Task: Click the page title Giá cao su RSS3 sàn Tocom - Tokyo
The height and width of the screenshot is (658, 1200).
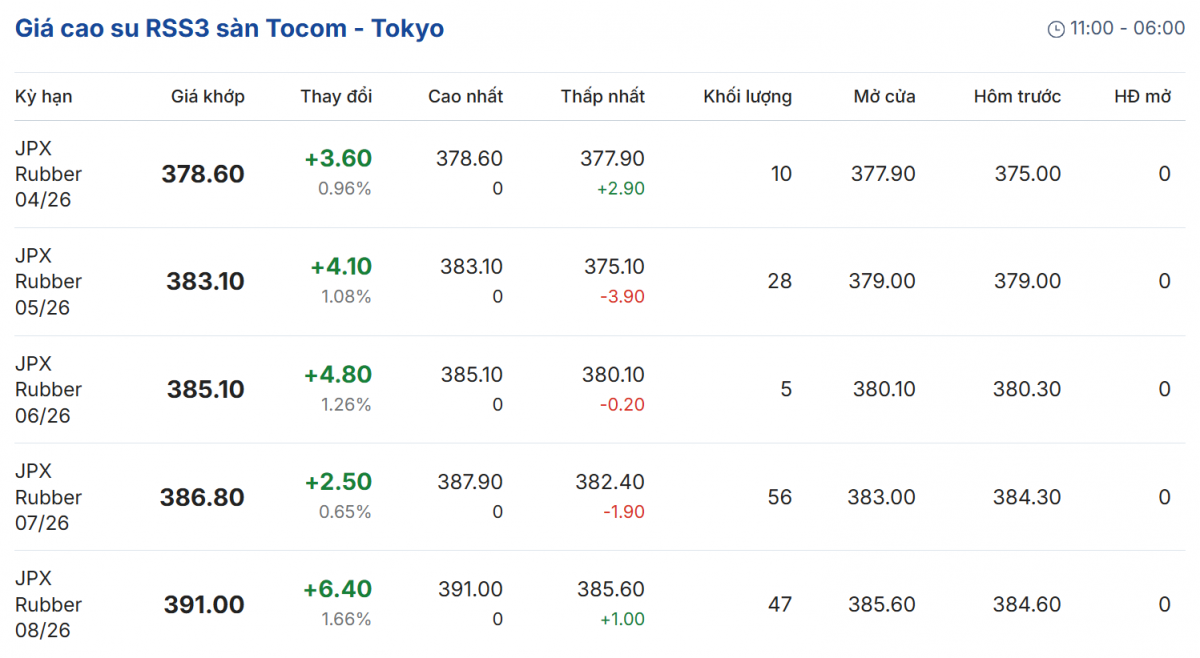Action: (x=229, y=28)
